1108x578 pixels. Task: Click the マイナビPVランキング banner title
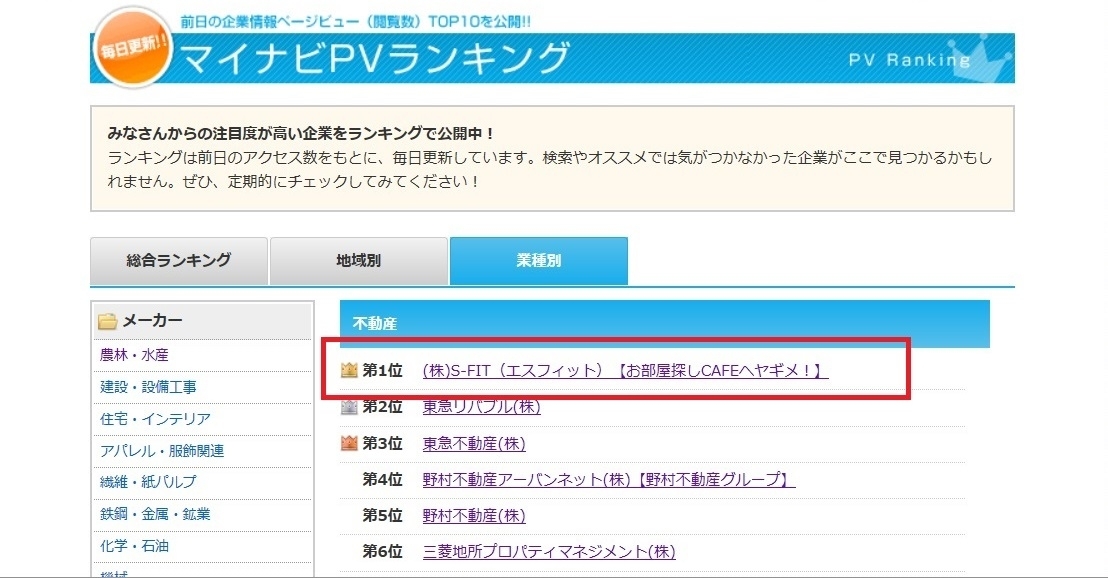click(x=375, y=58)
